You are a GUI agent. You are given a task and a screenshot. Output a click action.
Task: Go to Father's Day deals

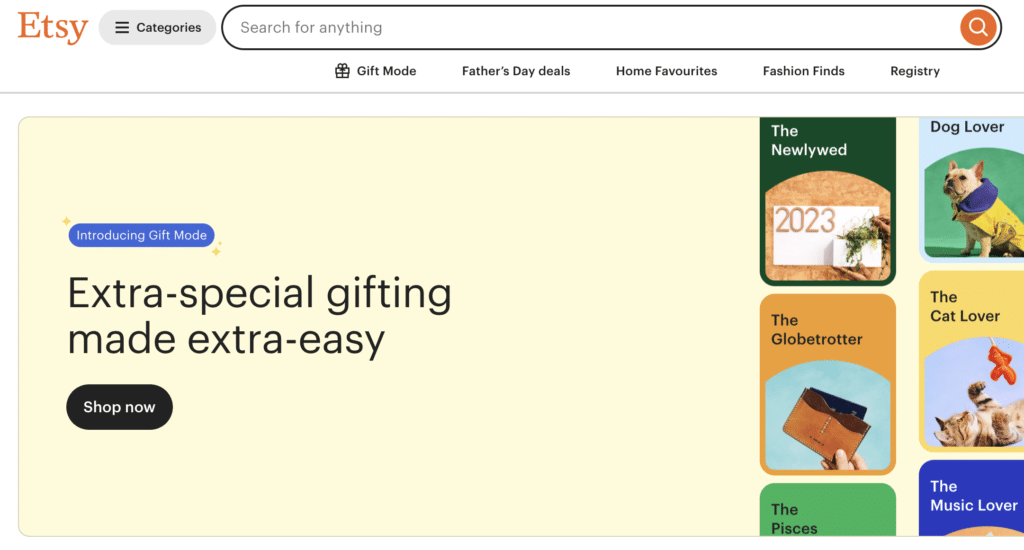pyautogui.click(x=516, y=71)
